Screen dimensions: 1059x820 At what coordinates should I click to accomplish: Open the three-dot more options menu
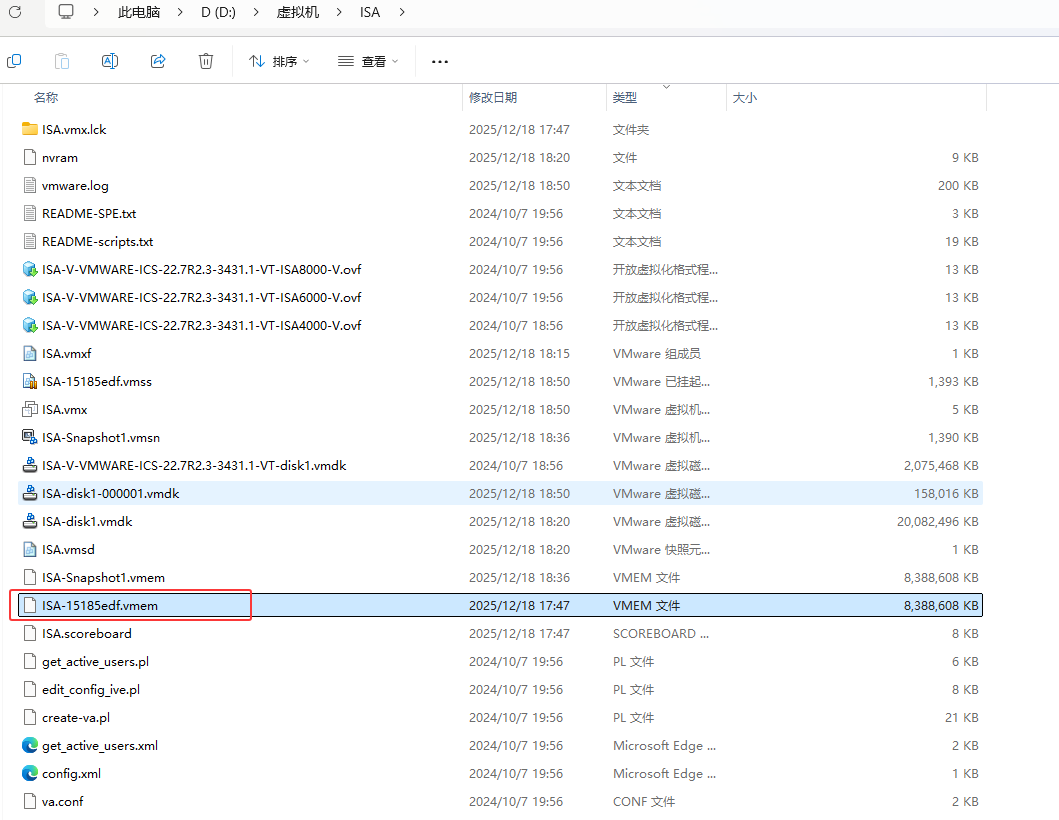(x=440, y=62)
